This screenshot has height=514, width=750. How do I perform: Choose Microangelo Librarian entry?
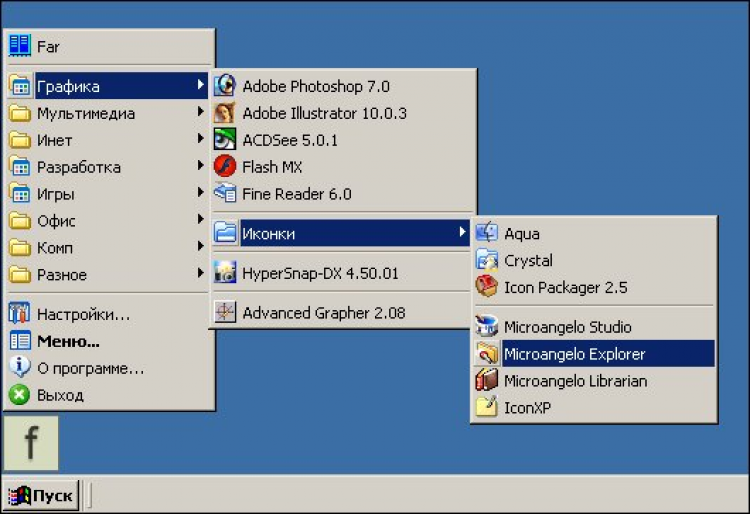point(595,381)
